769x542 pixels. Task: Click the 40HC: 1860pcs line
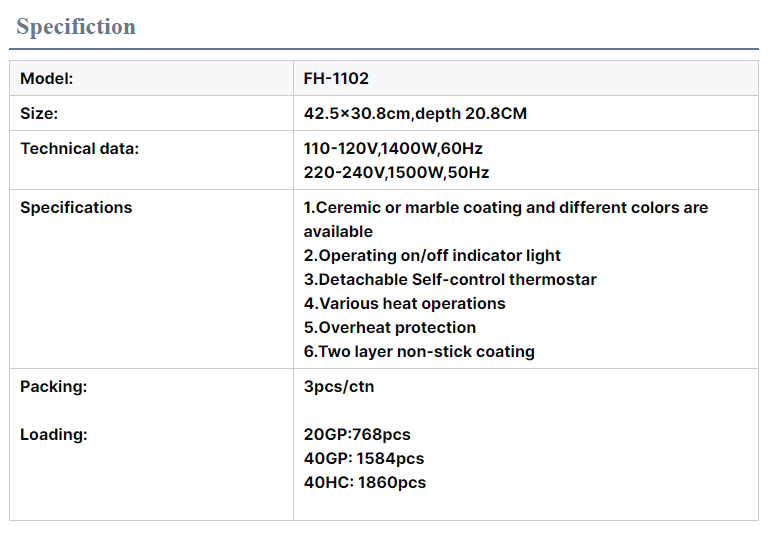click(x=365, y=483)
